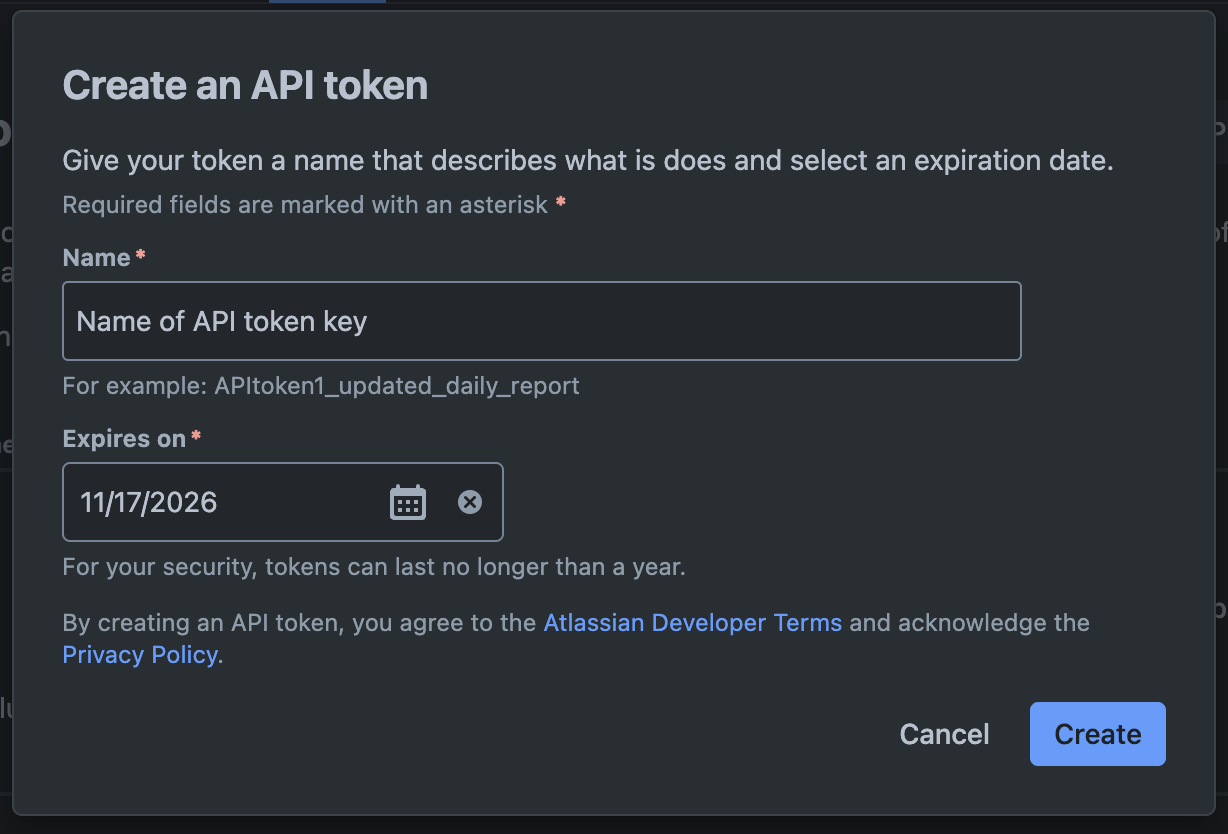1228x834 pixels.
Task: Click the red asterisk beside Name
Action: (140, 257)
